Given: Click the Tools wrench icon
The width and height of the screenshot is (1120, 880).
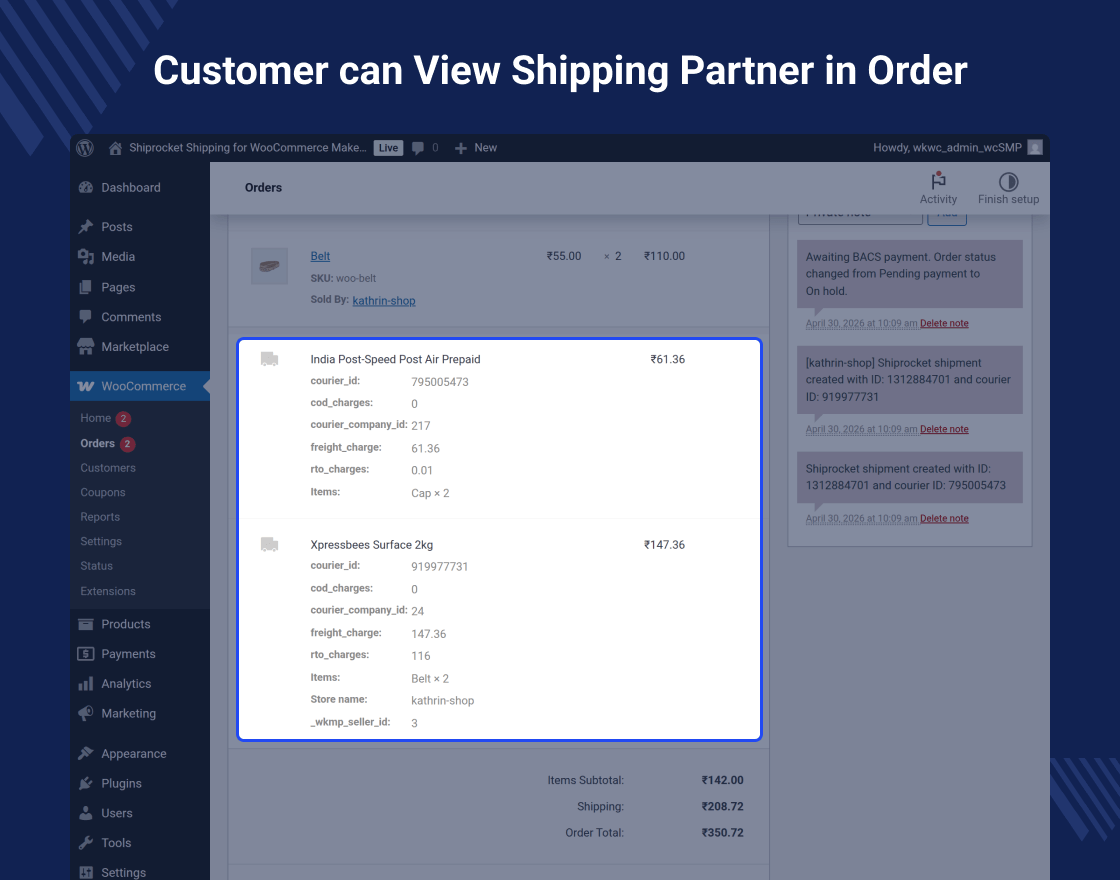Looking at the screenshot, I should coord(86,843).
